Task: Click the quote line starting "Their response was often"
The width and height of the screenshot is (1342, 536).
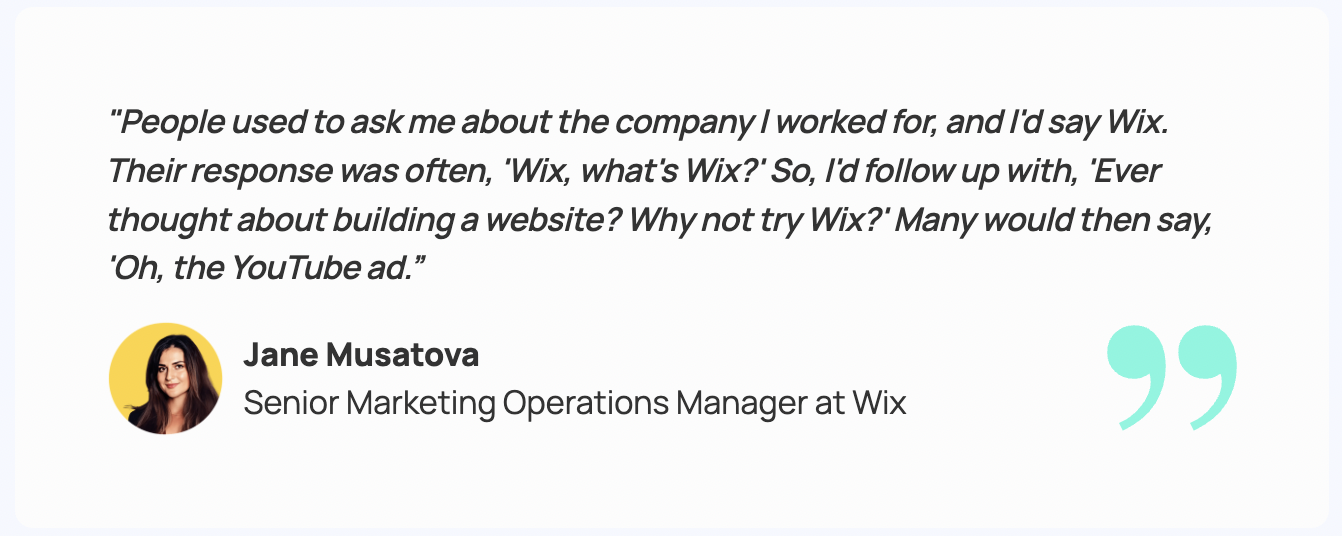Action: (634, 171)
